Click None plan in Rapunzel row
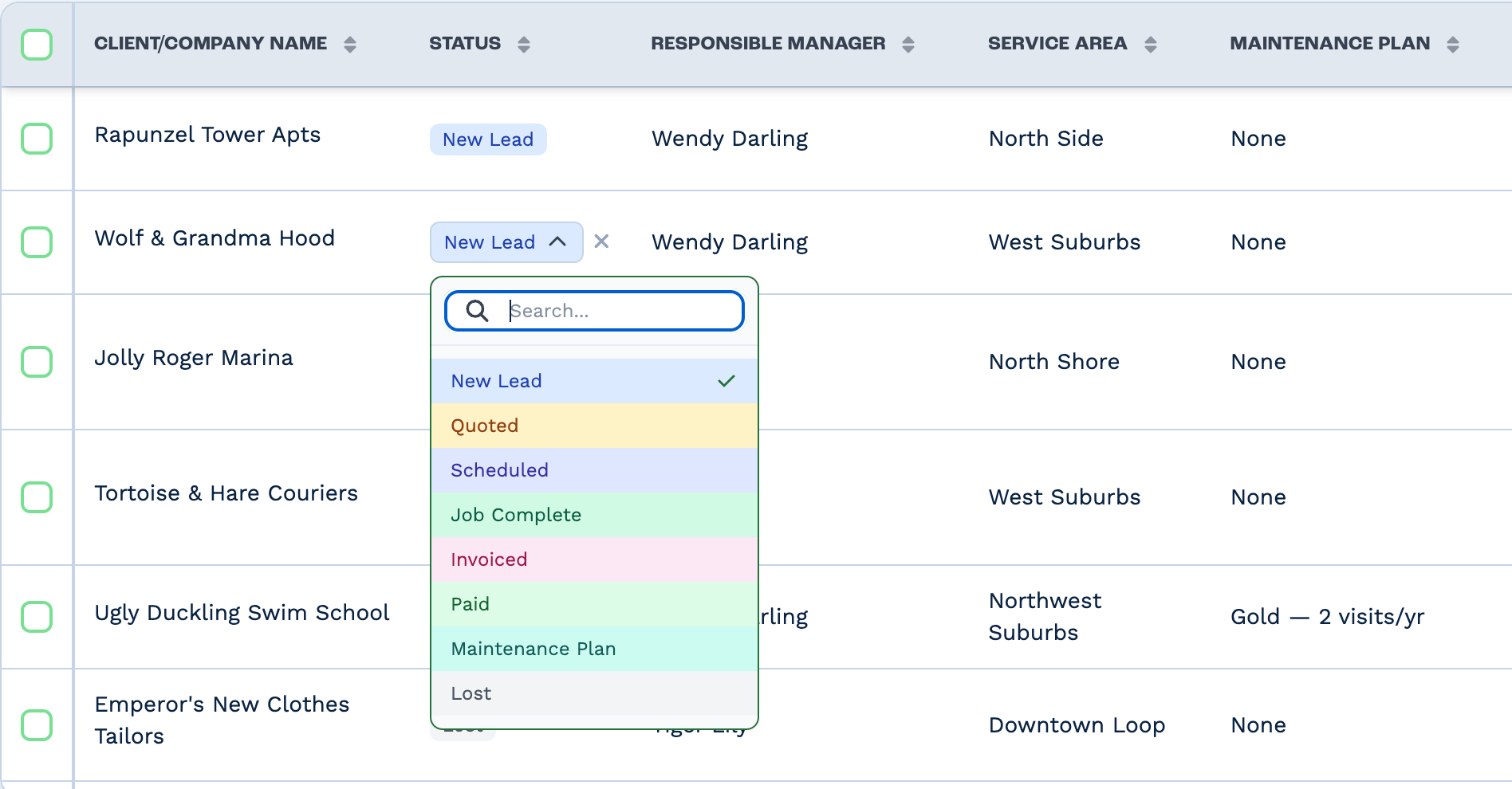1512x789 pixels. click(1258, 139)
